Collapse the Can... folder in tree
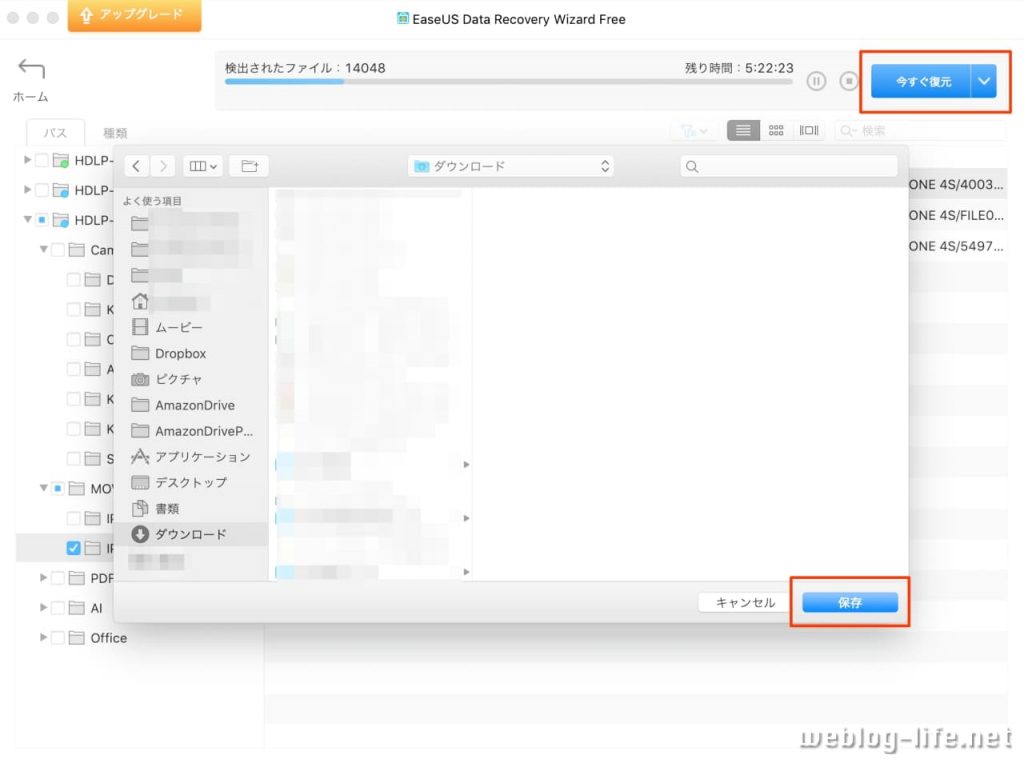Viewport: 1024px width, 763px height. [43, 250]
